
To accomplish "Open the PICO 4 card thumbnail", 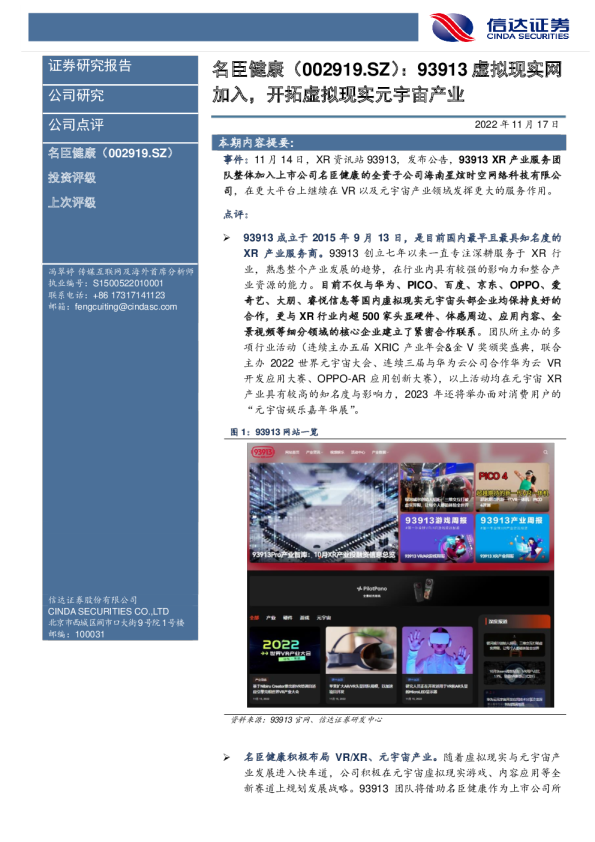I will [512, 488].
